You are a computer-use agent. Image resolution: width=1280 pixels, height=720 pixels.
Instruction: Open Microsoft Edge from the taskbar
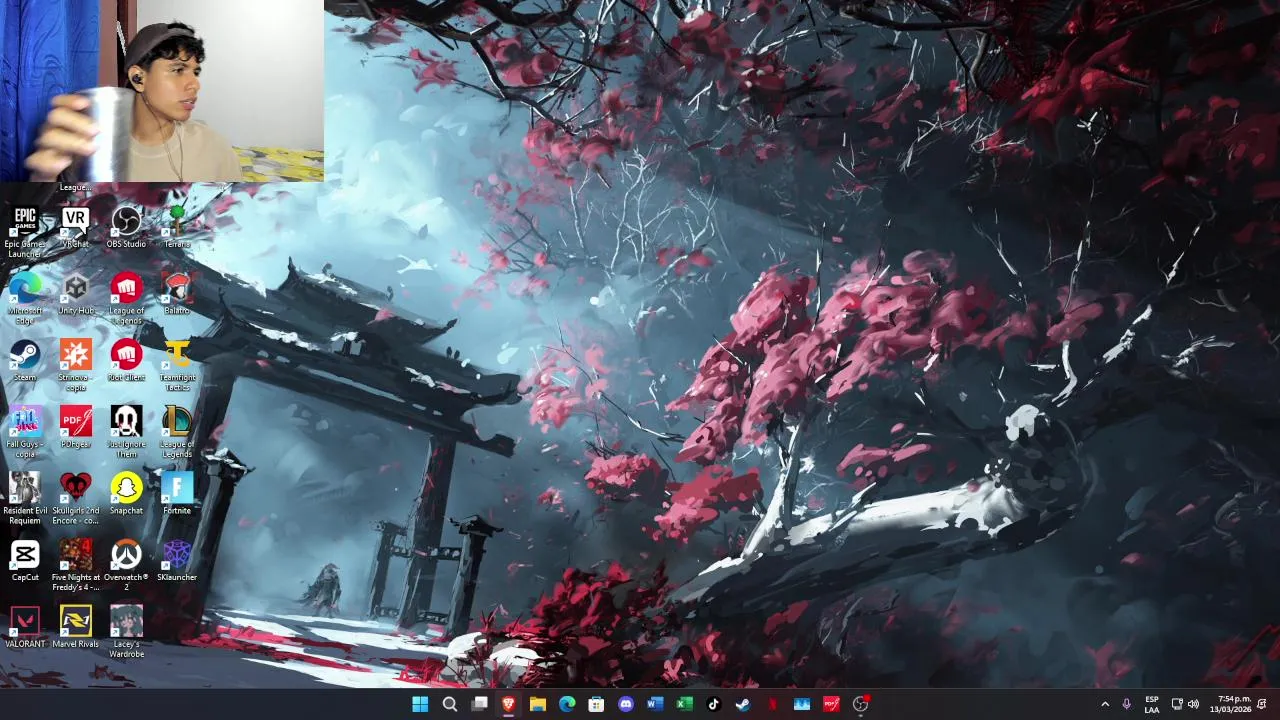567,704
